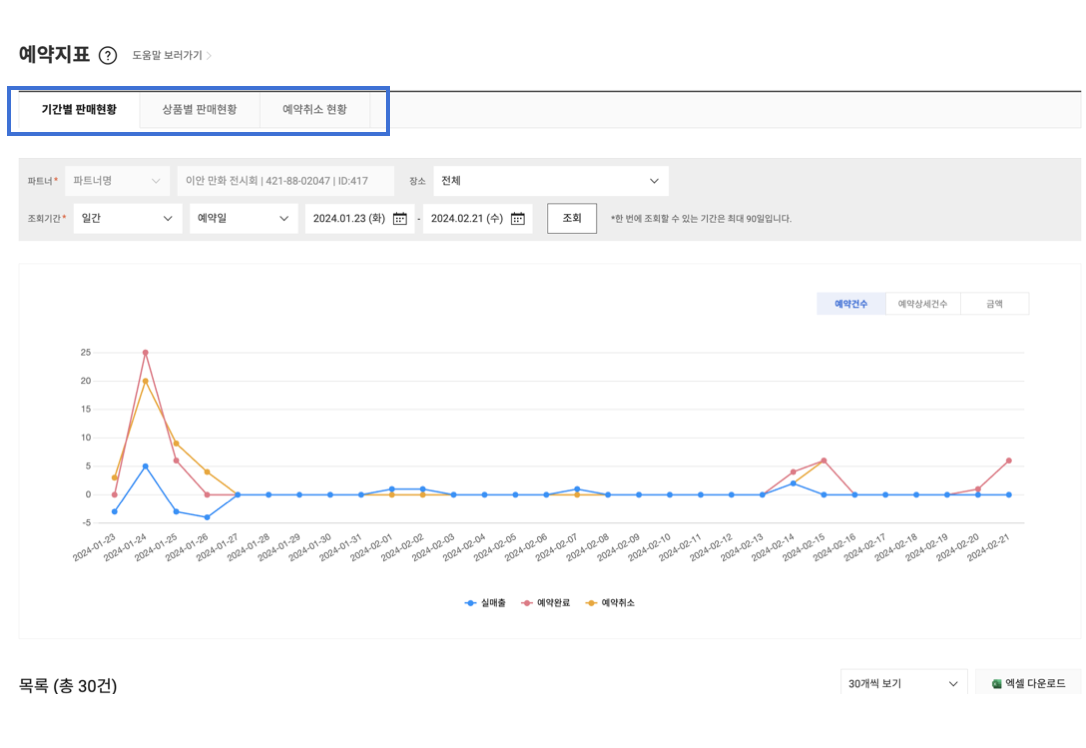Toggle 예약완료 series in chart legend

click(546, 603)
